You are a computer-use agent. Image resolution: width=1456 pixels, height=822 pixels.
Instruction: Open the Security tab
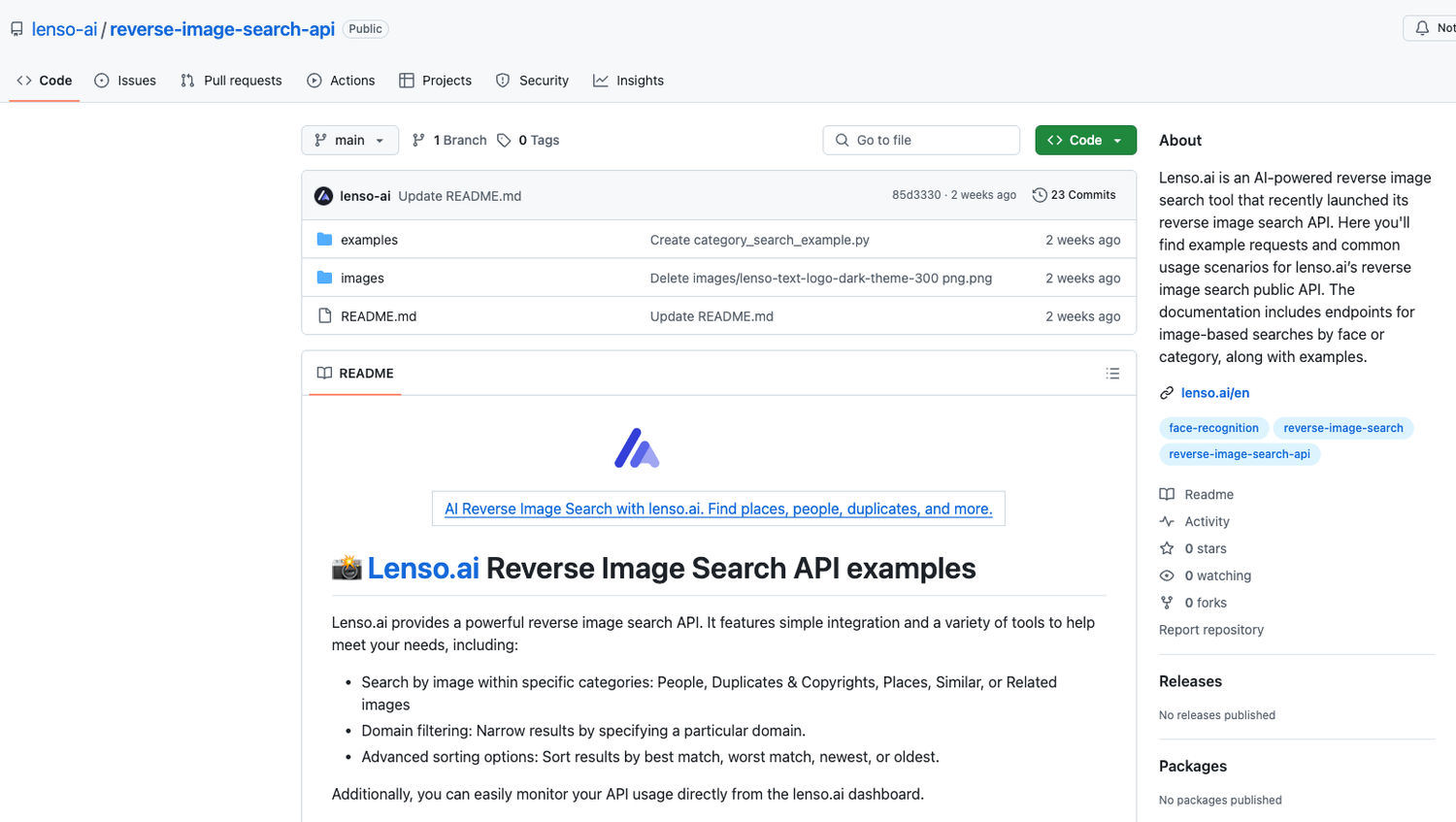click(x=532, y=81)
